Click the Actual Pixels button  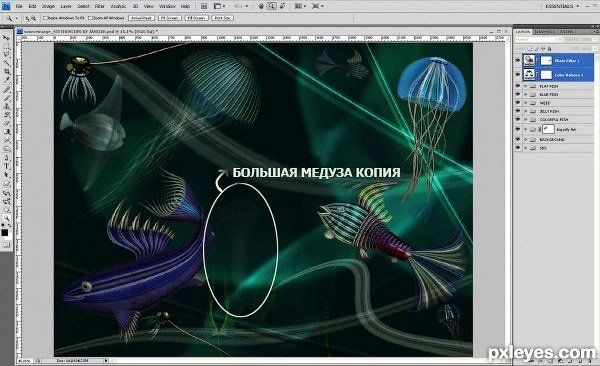point(141,18)
